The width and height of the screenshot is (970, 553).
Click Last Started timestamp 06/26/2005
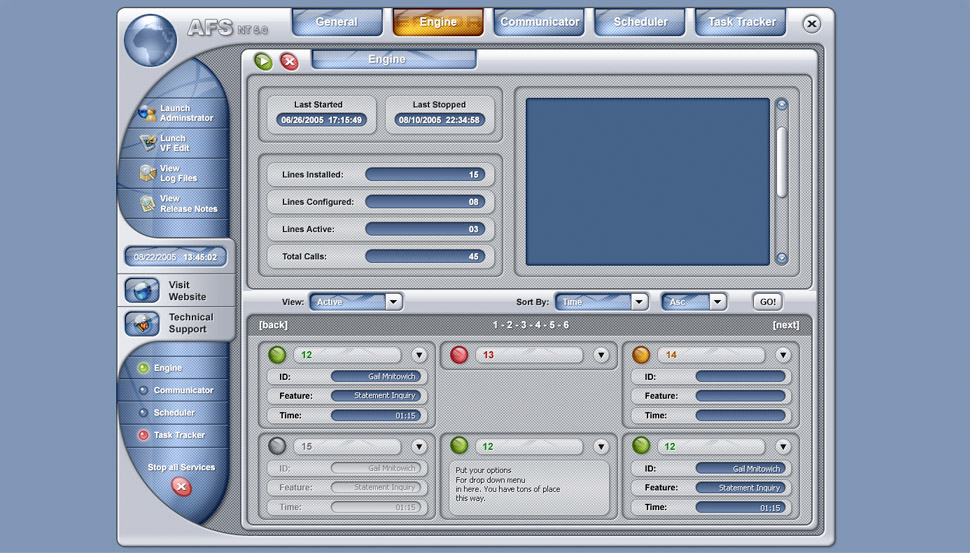[321, 120]
